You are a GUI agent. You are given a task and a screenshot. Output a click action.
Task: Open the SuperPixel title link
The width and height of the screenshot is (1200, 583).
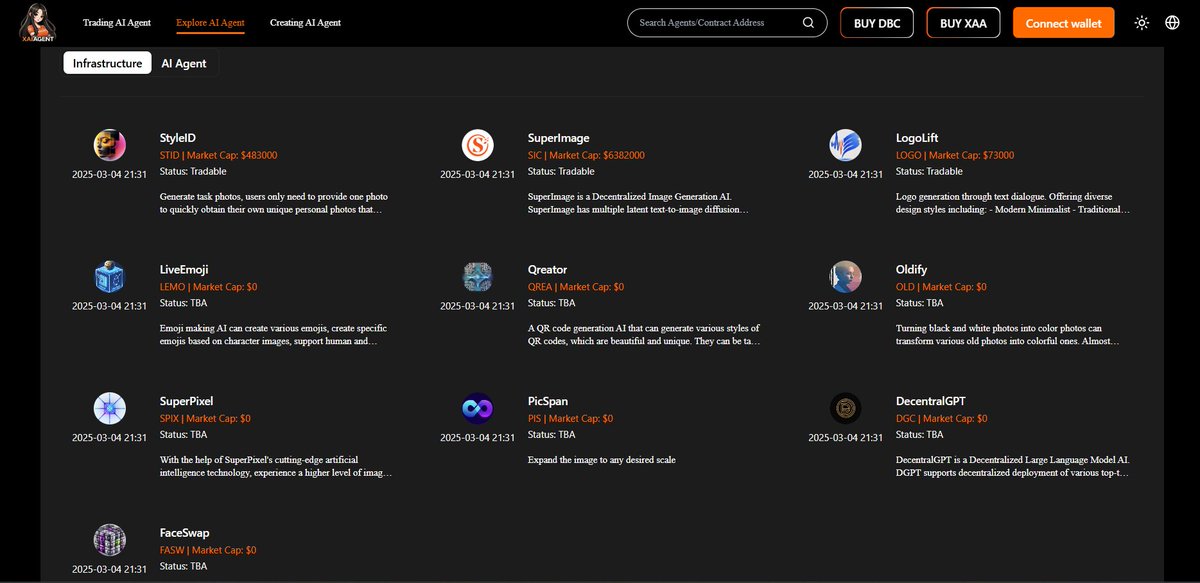tap(187, 401)
